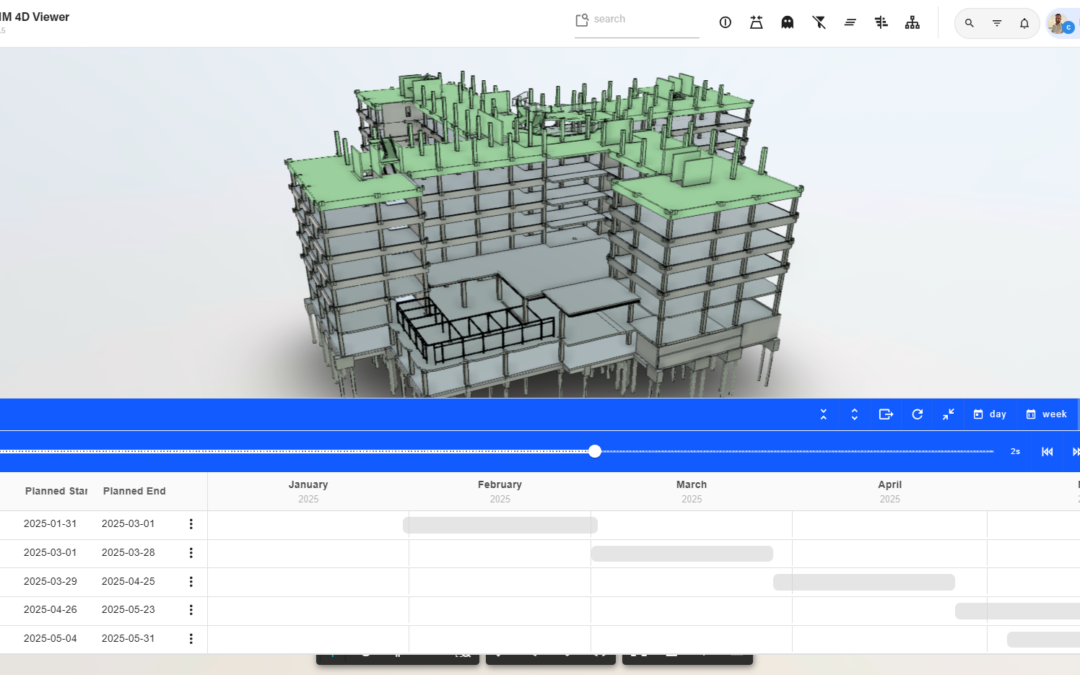The height and width of the screenshot is (675, 1080).
Task: Rewind playback to the start
Action: [1047, 452]
